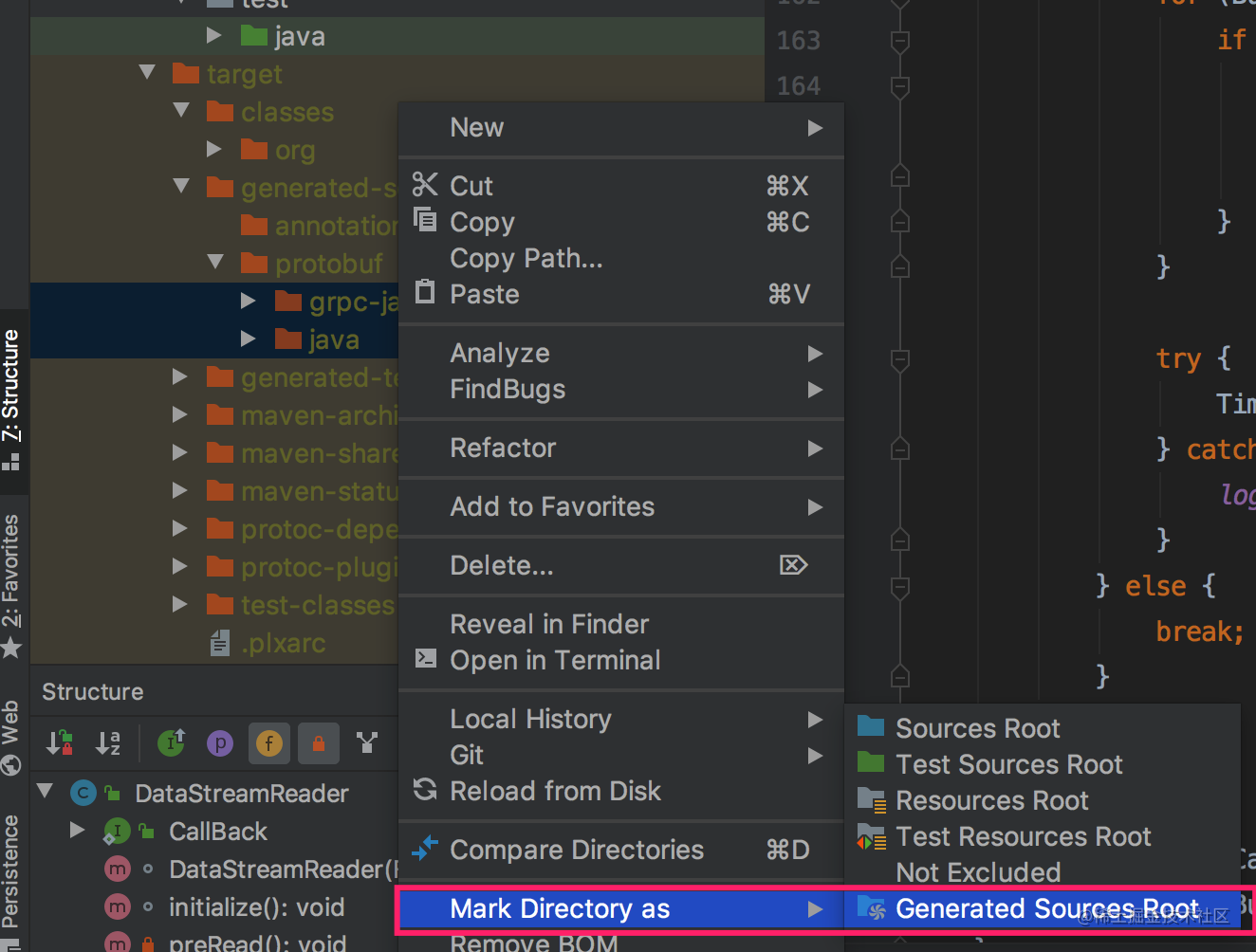This screenshot has height=952, width=1256.
Task: Open the New submenu
Action: click(621, 127)
